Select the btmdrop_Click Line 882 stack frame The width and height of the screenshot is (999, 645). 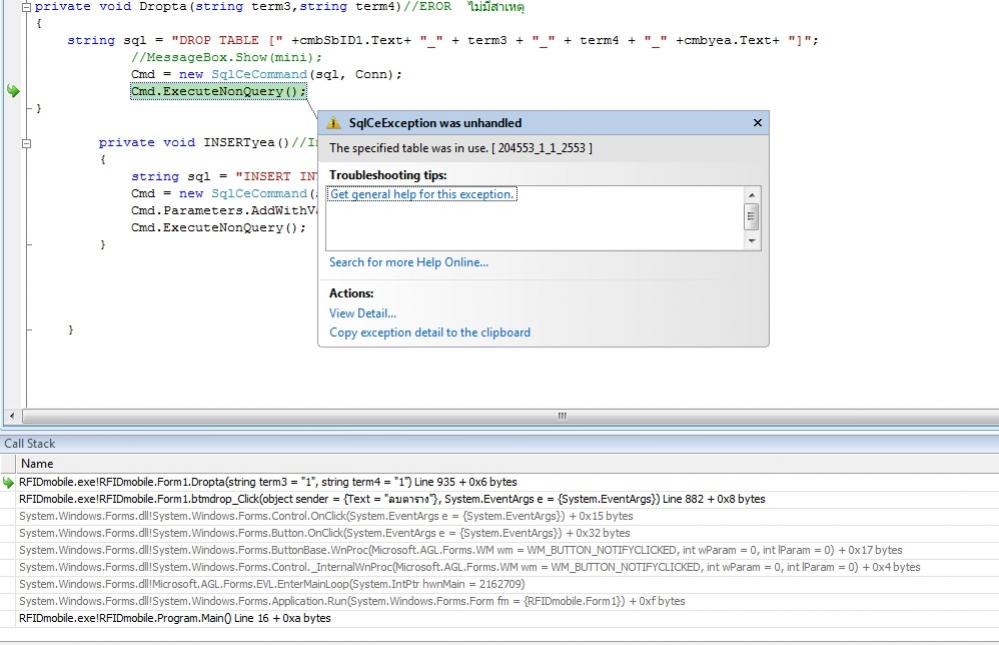point(392,499)
